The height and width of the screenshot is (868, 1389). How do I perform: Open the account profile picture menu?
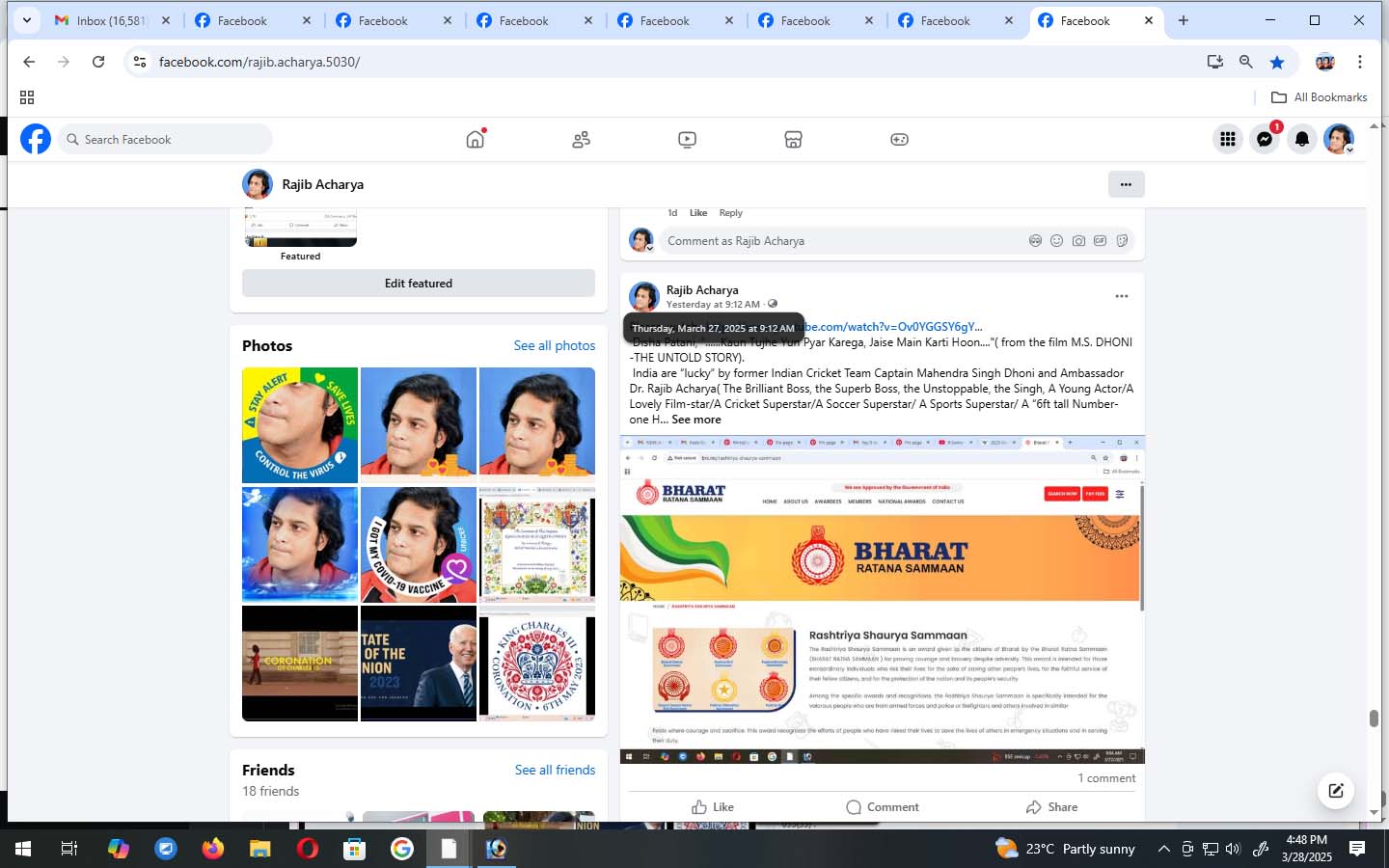point(1339,139)
